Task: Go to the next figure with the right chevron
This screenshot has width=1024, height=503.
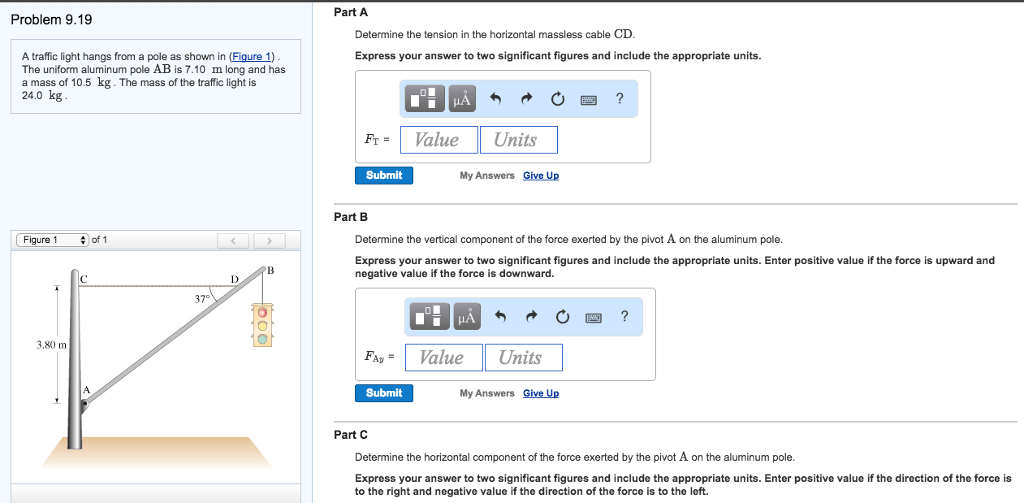Action: coord(269,241)
